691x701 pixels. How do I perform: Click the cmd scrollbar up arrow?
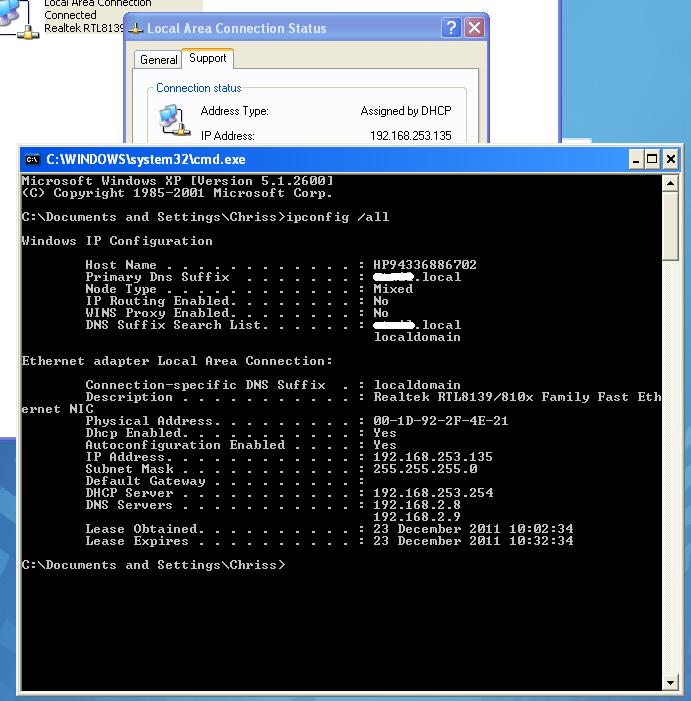tap(670, 183)
